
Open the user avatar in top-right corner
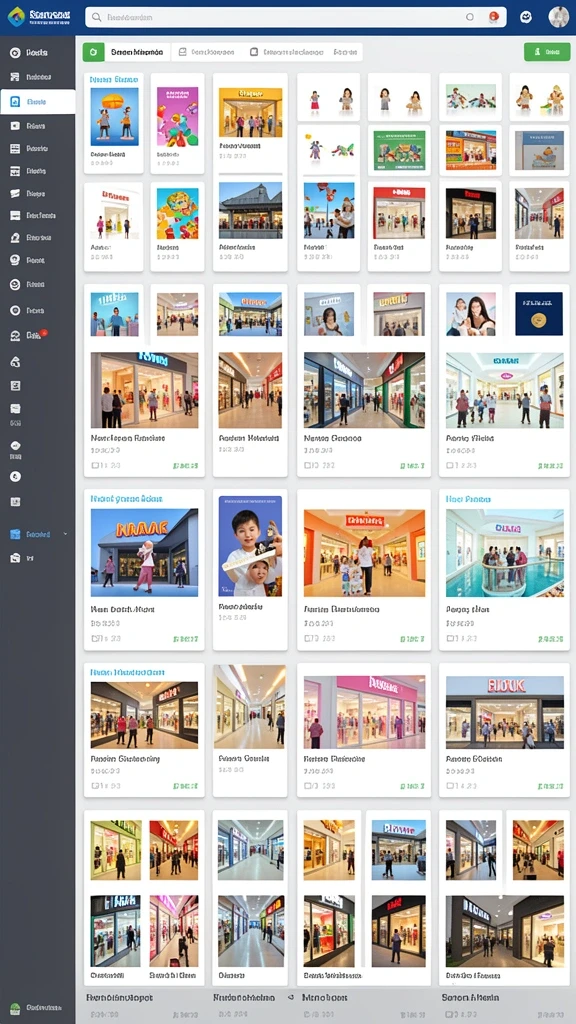[558, 17]
